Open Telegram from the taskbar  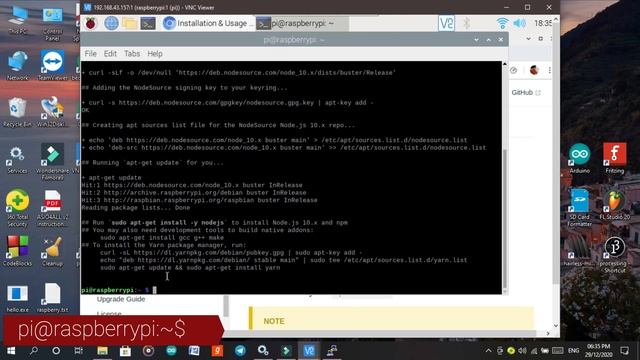(240, 351)
